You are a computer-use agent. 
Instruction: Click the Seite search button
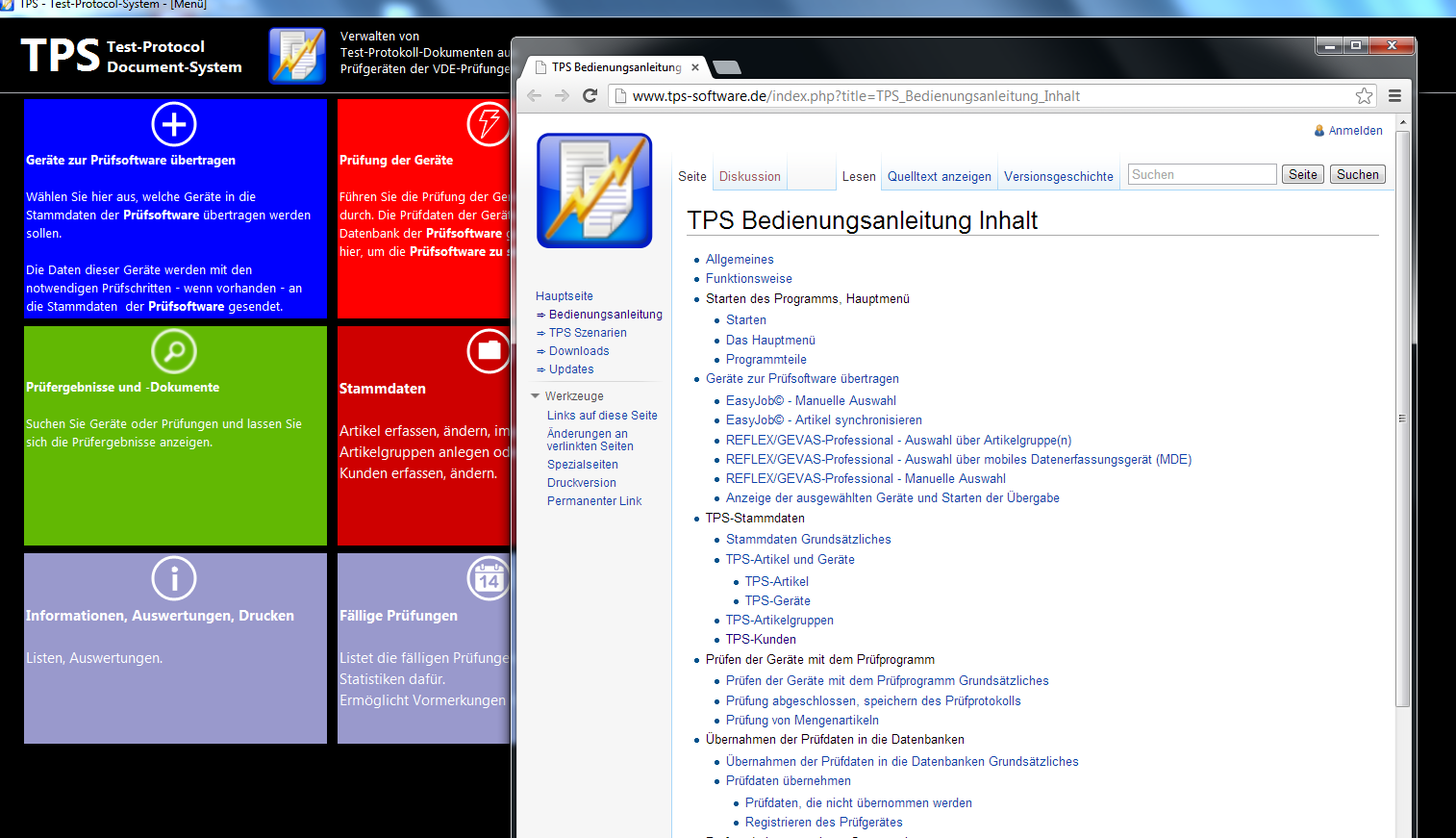pos(1303,174)
